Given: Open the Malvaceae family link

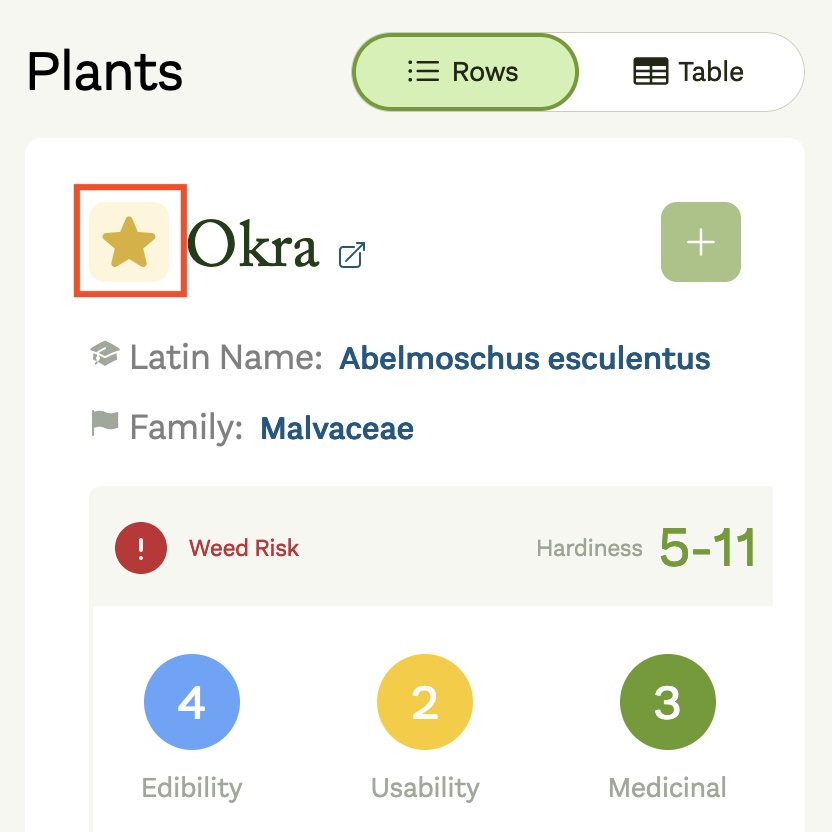Looking at the screenshot, I should (337, 428).
